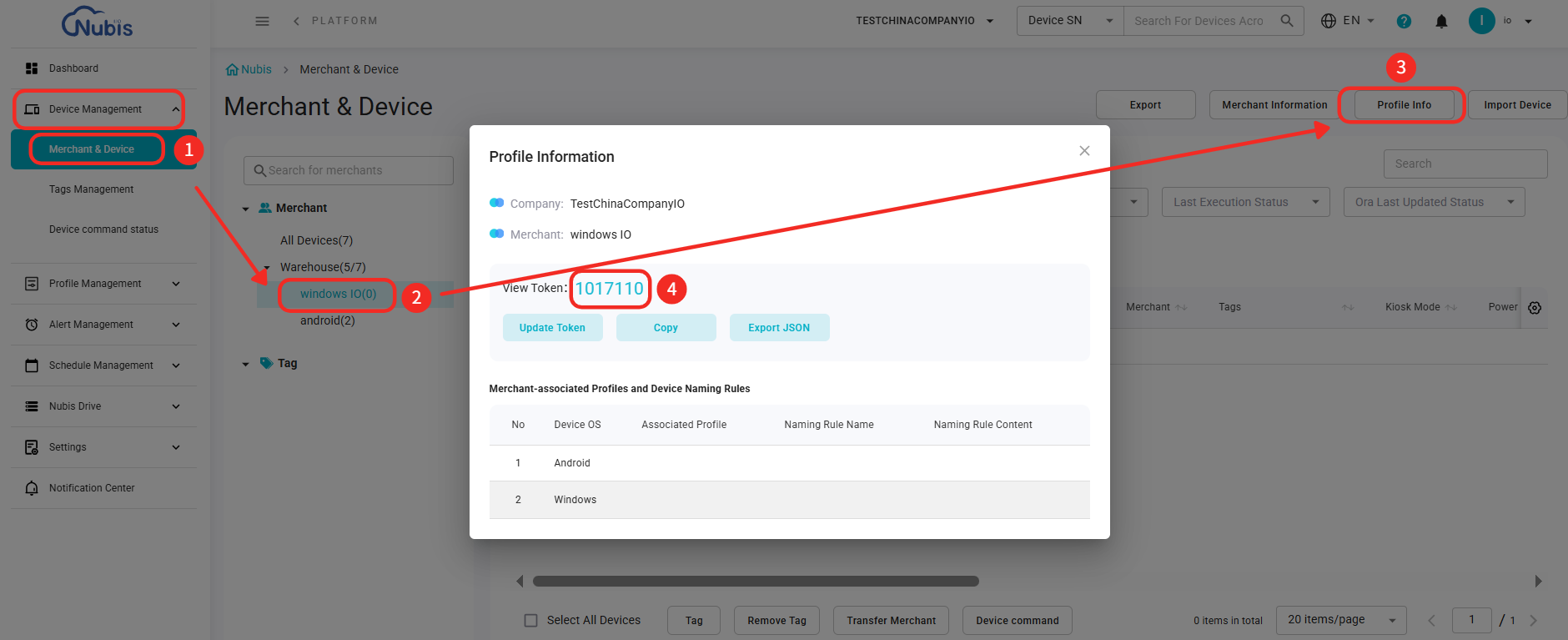
Task: Open Notification Center
Action: click(x=104, y=488)
